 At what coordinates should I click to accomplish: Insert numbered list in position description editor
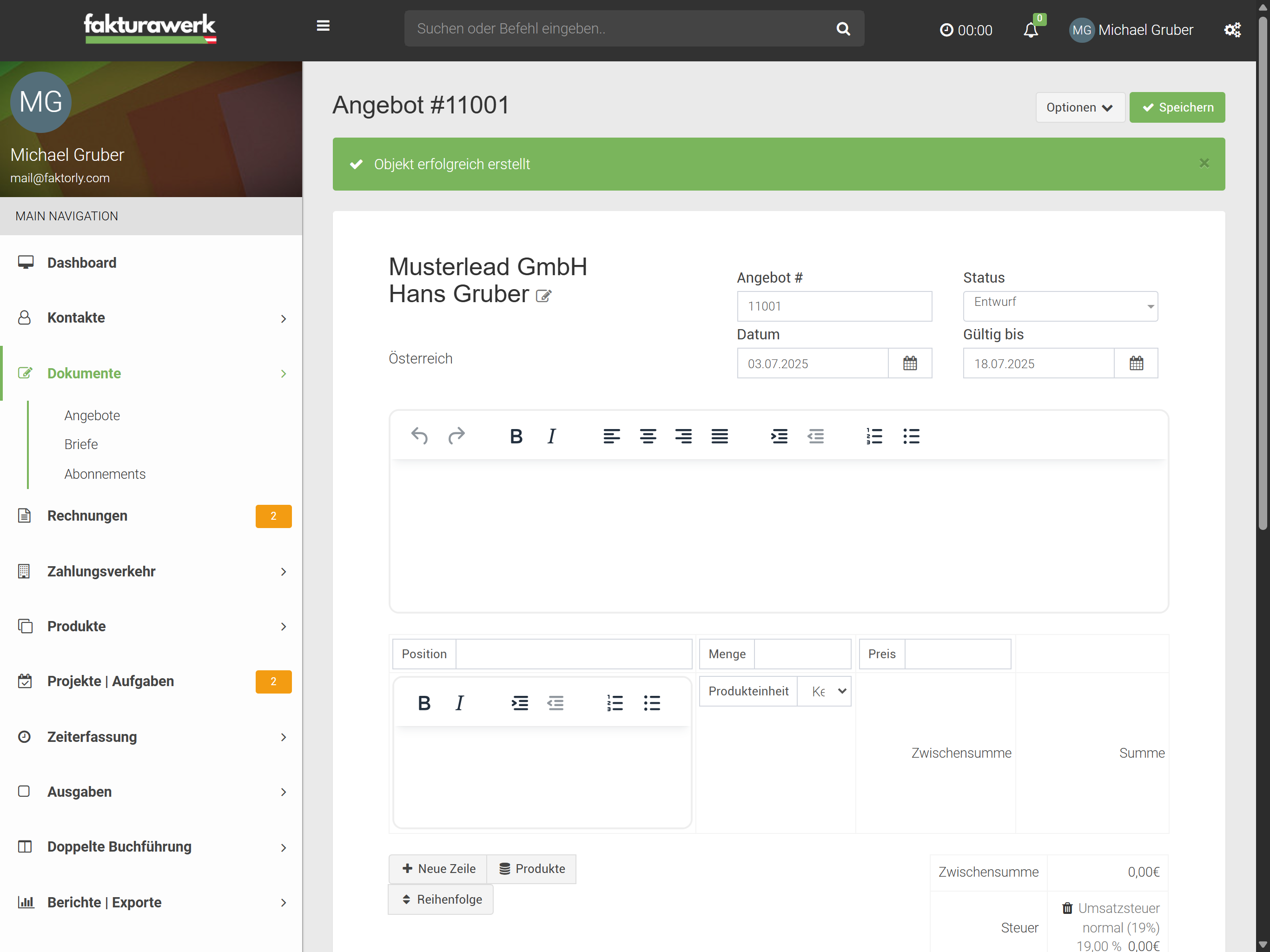(x=615, y=703)
